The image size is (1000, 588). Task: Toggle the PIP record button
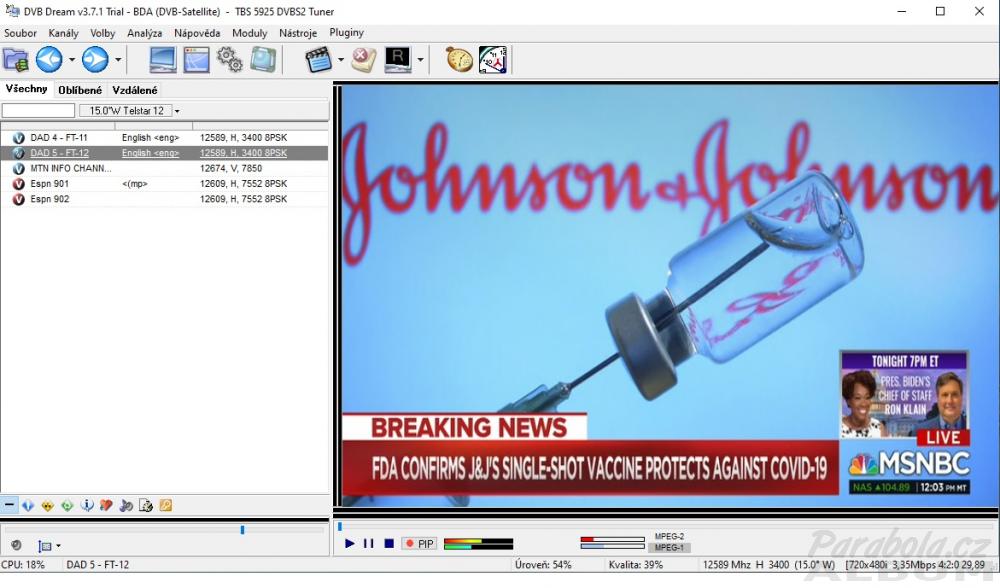pos(420,544)
